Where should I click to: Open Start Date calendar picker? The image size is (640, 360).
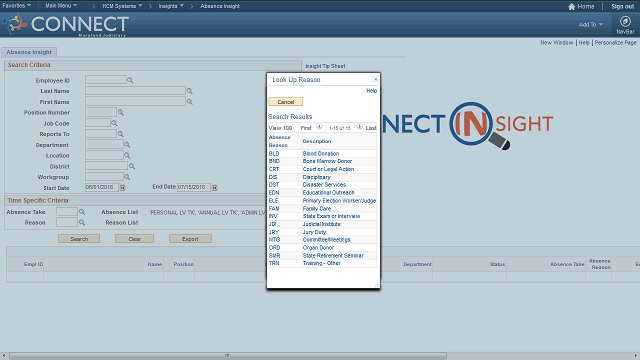coord(122,187)
